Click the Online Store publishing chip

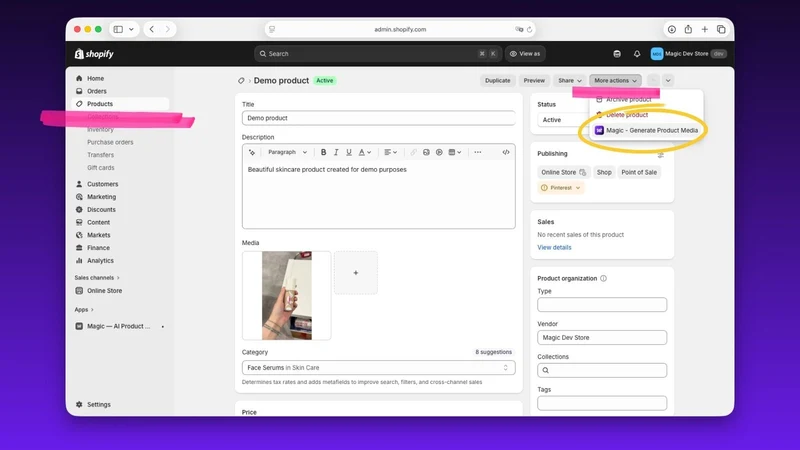(x=563, y=172)
